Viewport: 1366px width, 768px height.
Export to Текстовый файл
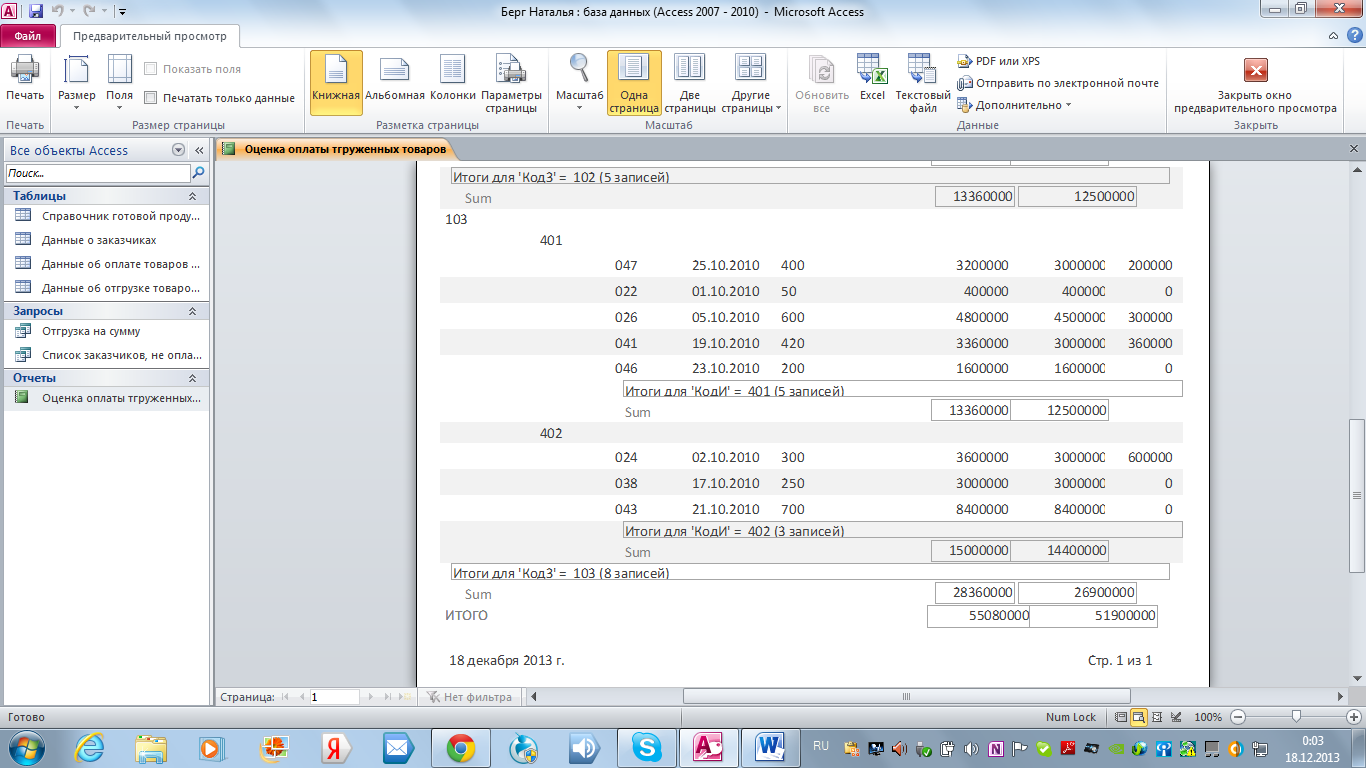click(x=923, y=82)
